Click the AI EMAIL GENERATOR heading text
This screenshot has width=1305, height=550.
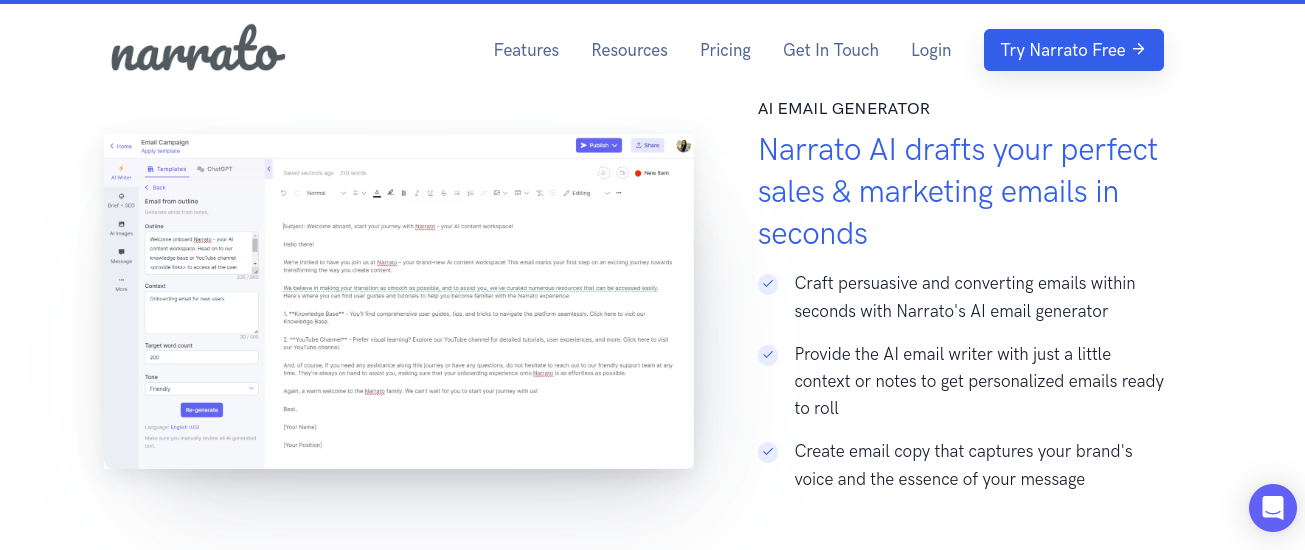pos(844,108)
